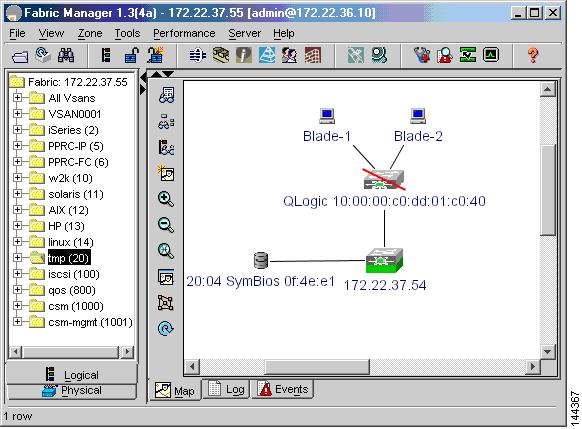Expand the tmp (20) tree node
Image resolution: width=582 pixels, height=429 pixels.
17,258
